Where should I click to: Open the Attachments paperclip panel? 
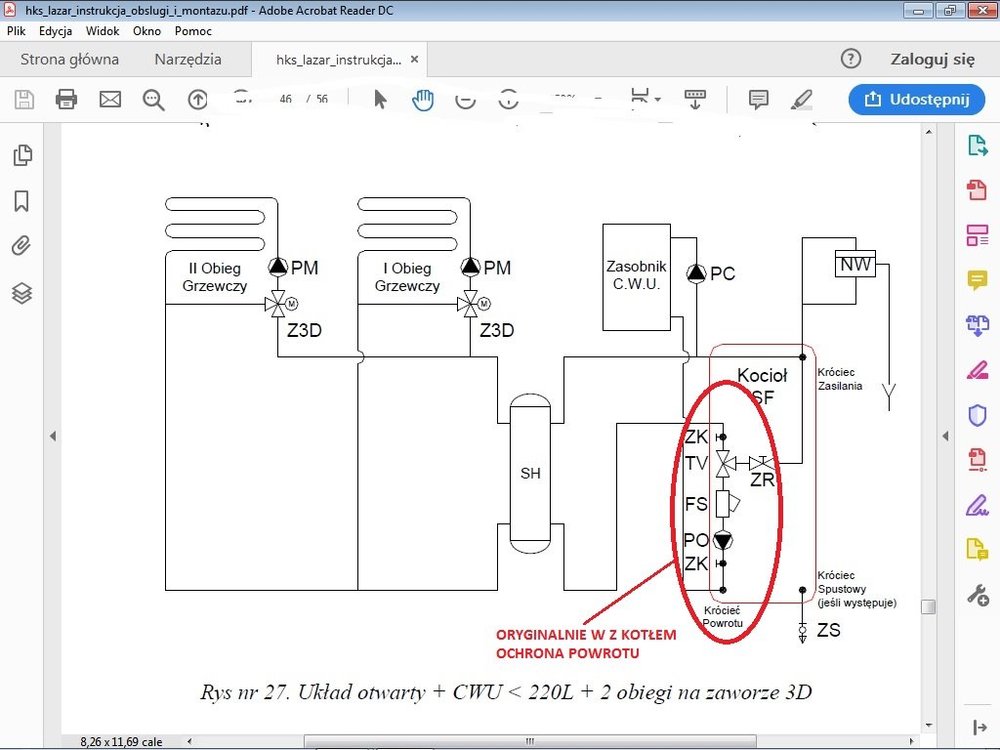click(21, 246)
